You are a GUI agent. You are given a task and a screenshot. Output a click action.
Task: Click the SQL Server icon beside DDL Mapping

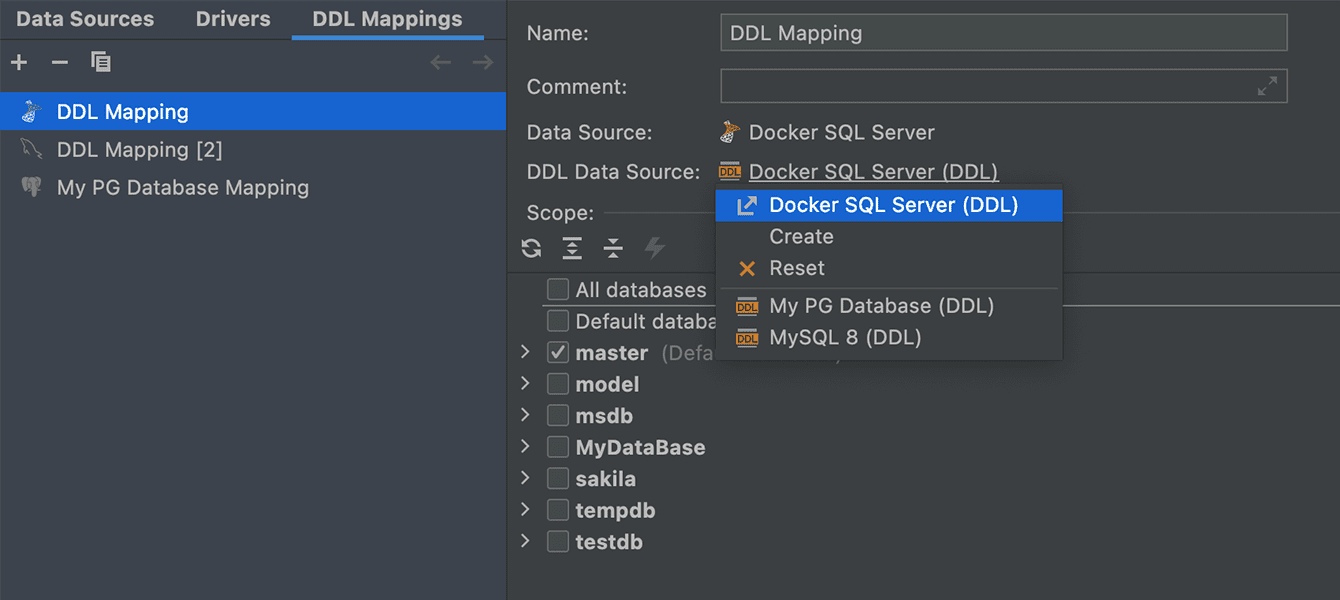[32, 111]
